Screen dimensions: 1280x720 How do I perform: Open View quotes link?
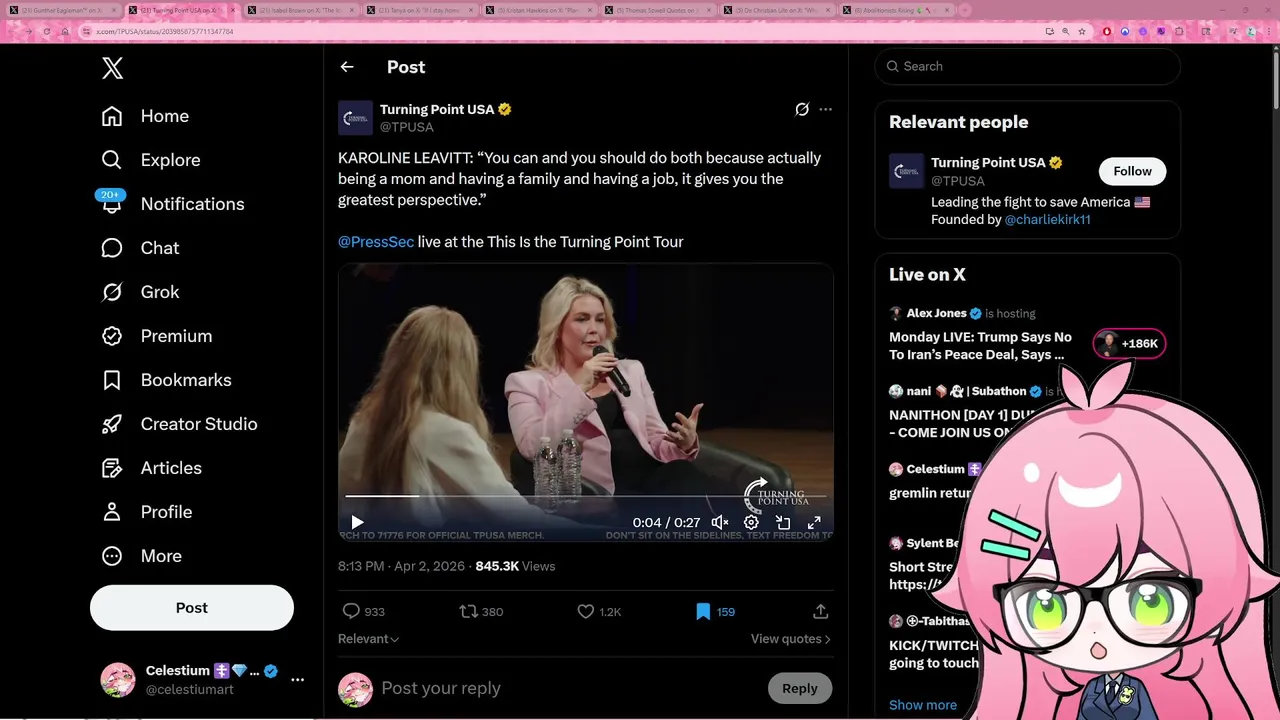point(790,639)
